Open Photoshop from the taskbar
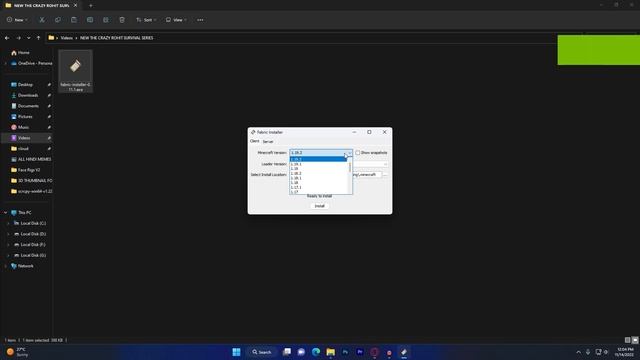Viewport: 640px width, 360px height. [x=345, y=352]
